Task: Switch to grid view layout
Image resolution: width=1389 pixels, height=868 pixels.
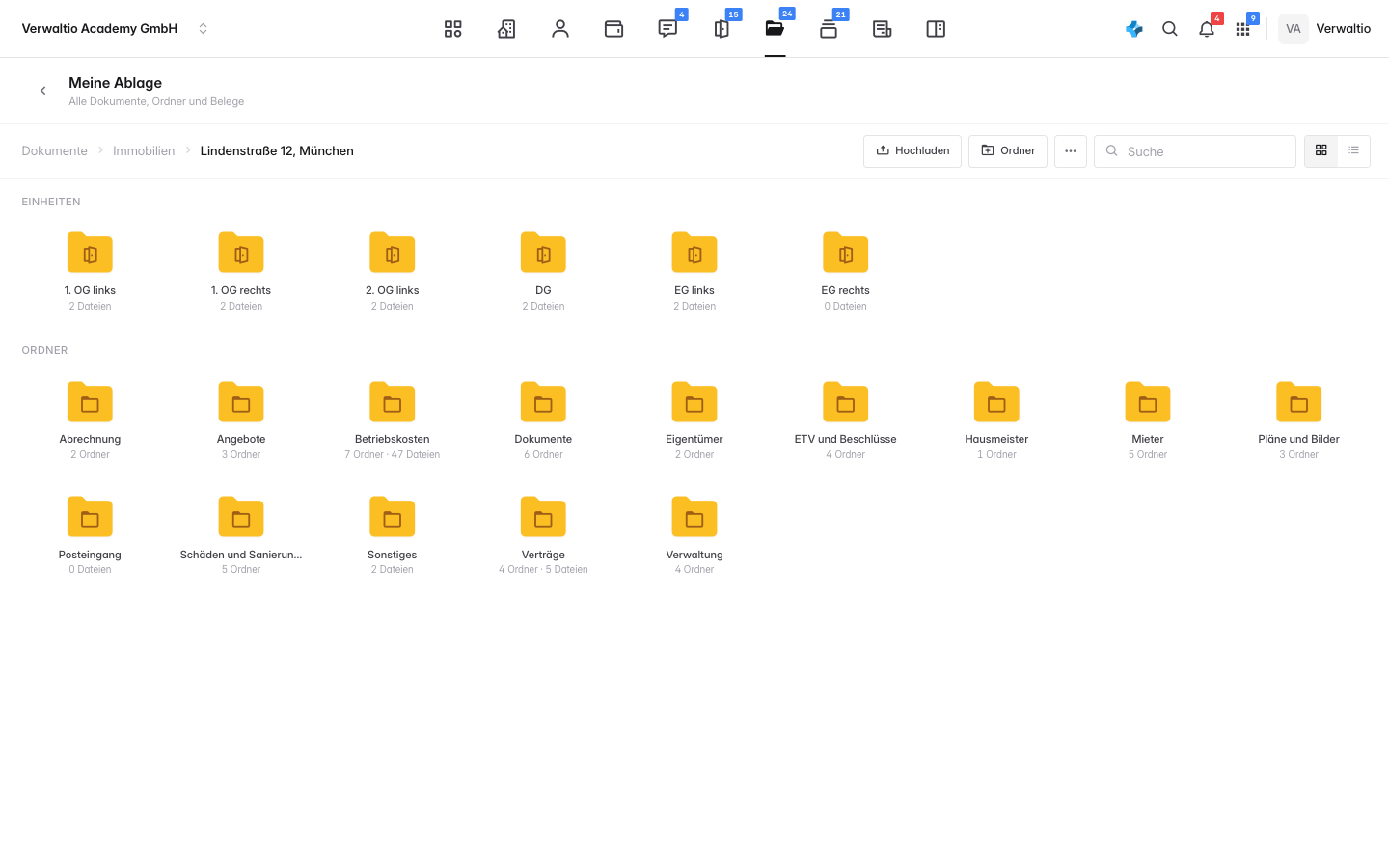Action: coord(1321,150)
